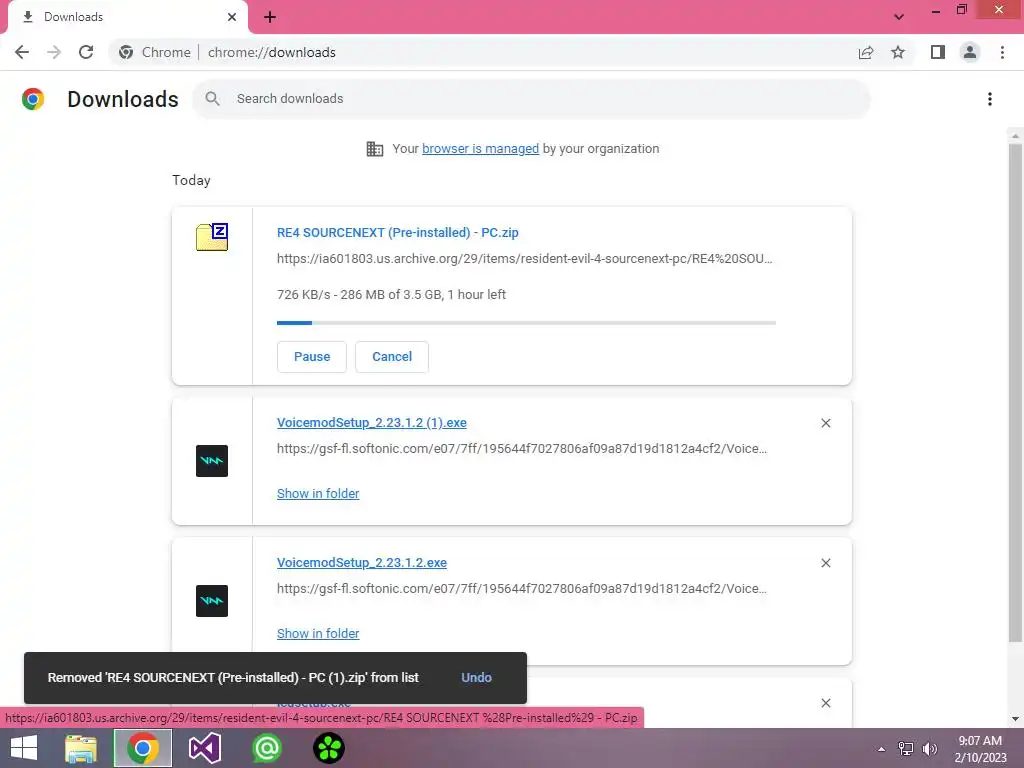Screen dimensions: 1024x768
Task: Open the green flower app on taskbar
Action: pyautogui.click(x=328, y=748)
